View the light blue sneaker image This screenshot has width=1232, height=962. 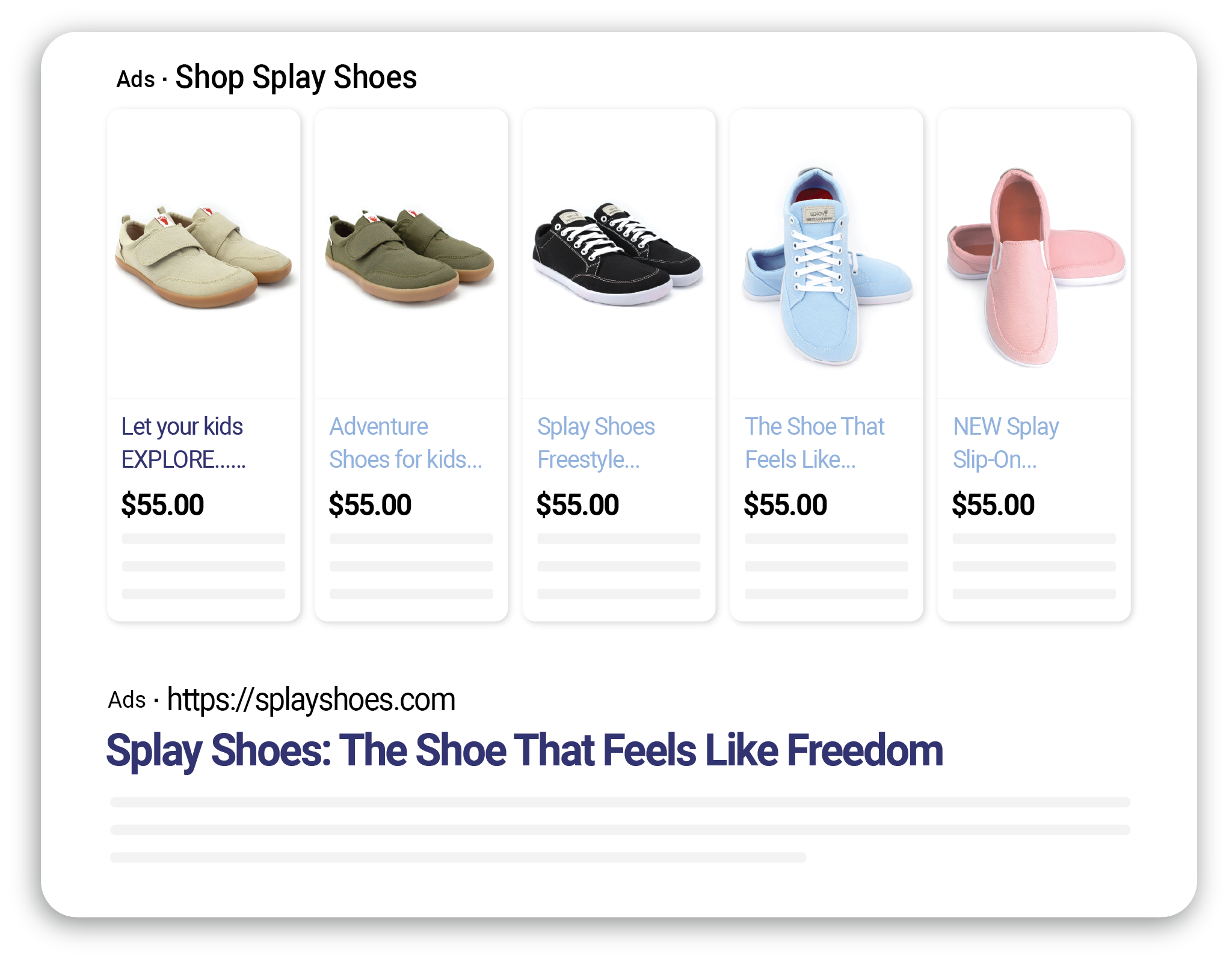pos(827,265)
